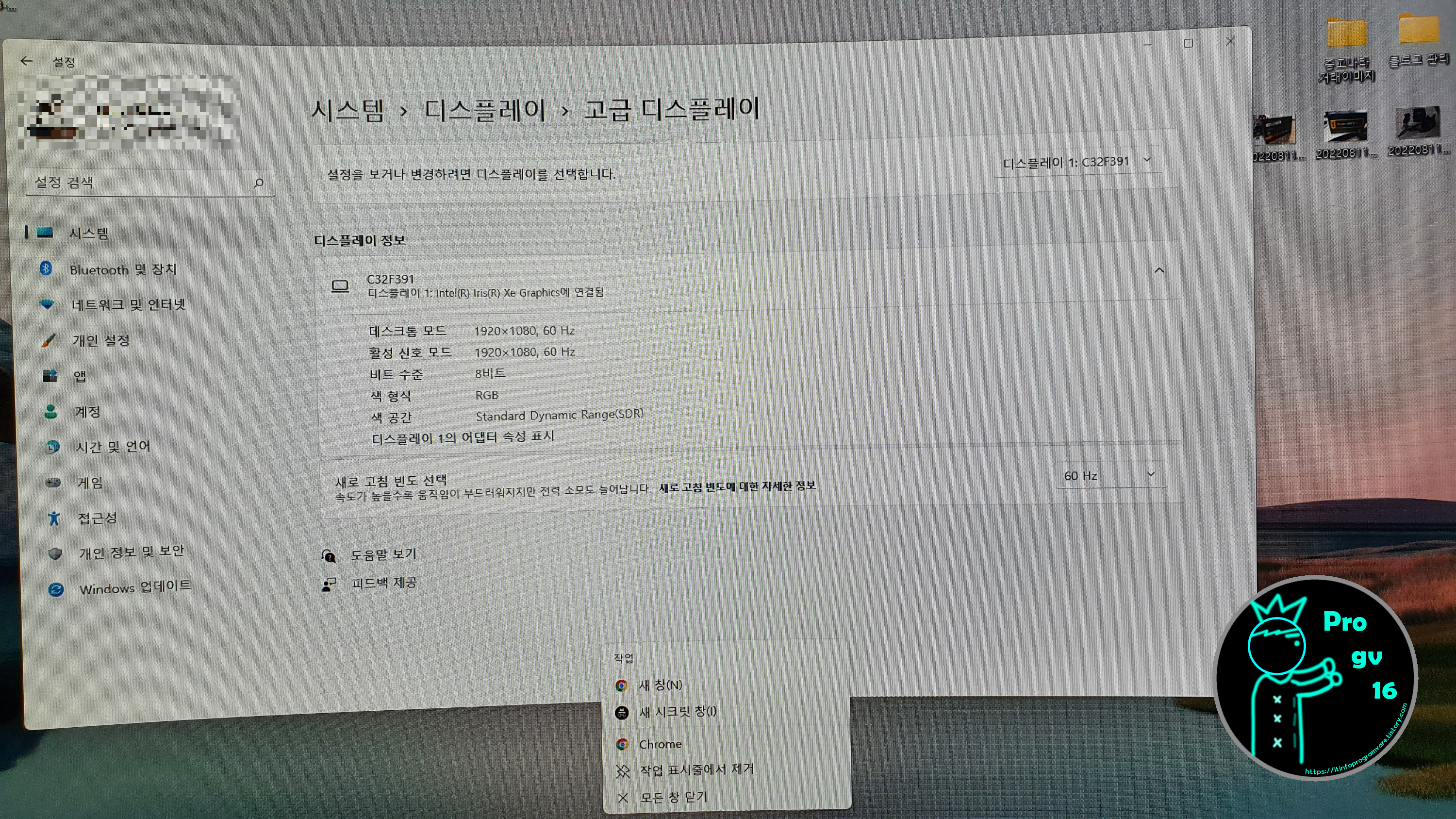This screenshot has width=1456, height=819.
Task: Click the back arrow in Settings
Action: 26,61
